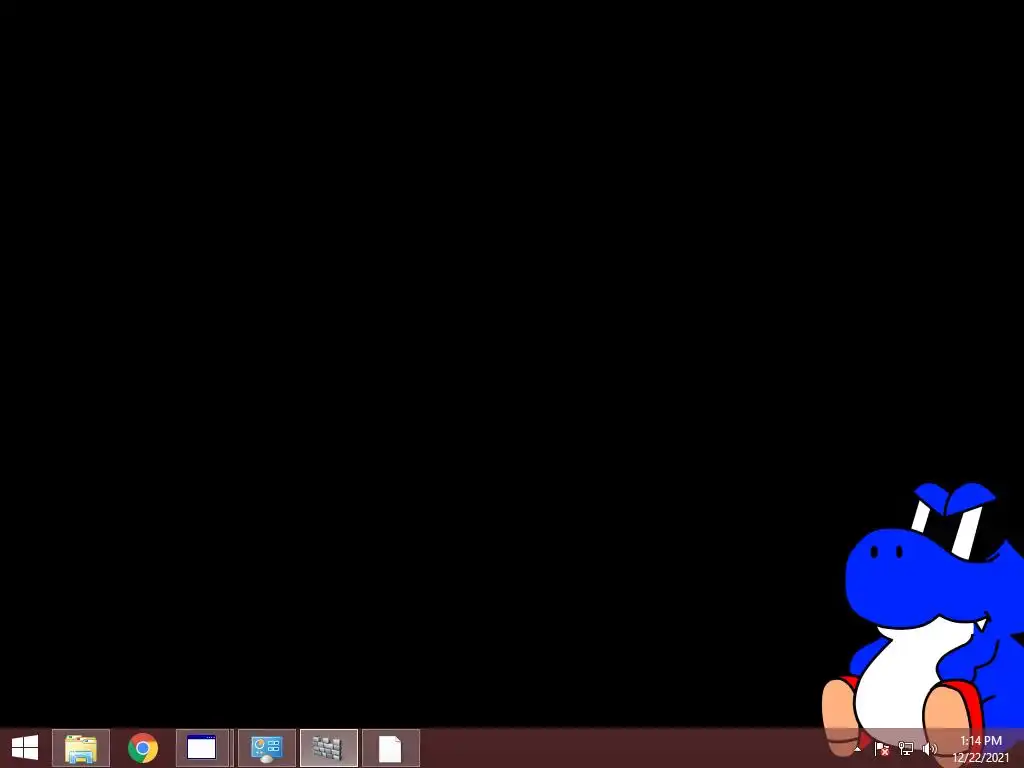
Task: Show hidden system tray icons
Action: coord(857,749)
